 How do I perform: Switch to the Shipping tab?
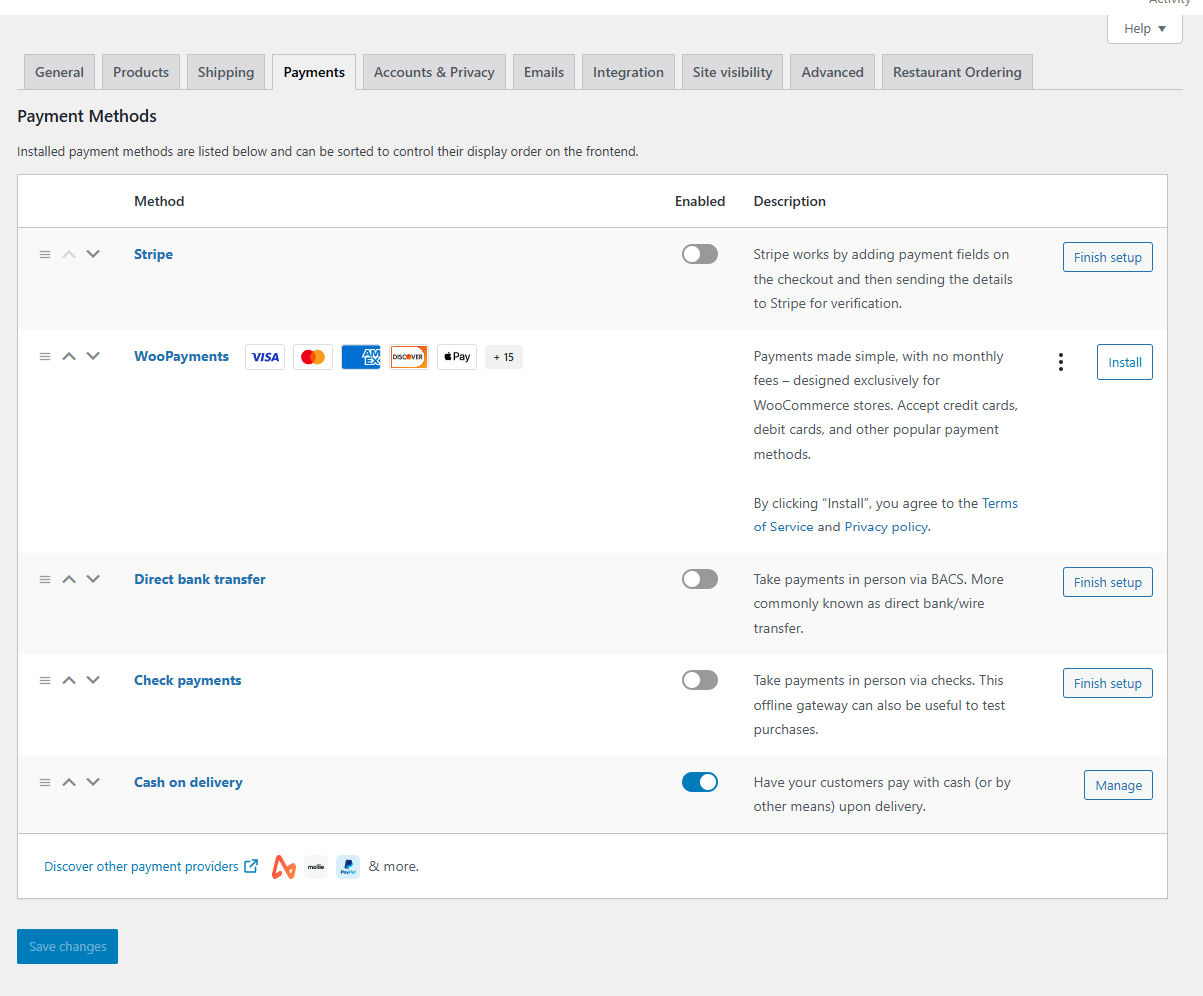coord(226,72)
